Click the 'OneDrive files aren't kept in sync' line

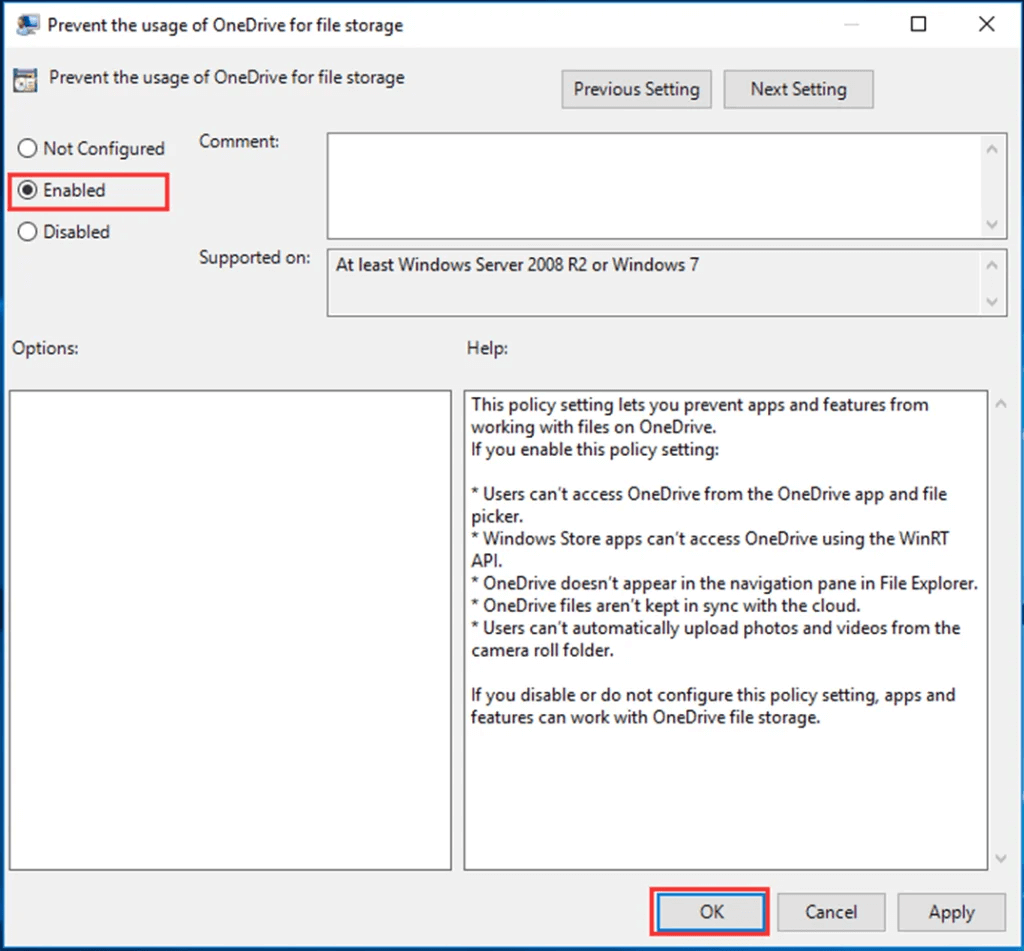coord(665,605)
